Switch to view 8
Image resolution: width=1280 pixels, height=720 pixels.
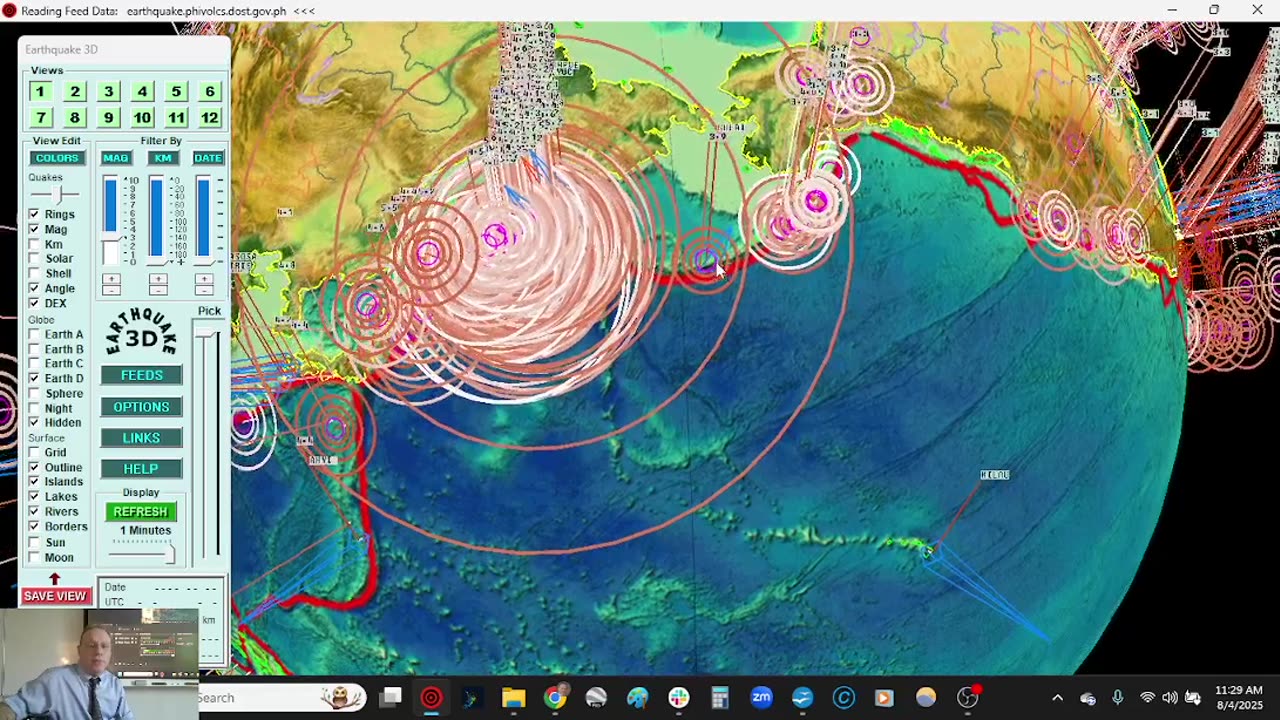[x=75, y=118]
